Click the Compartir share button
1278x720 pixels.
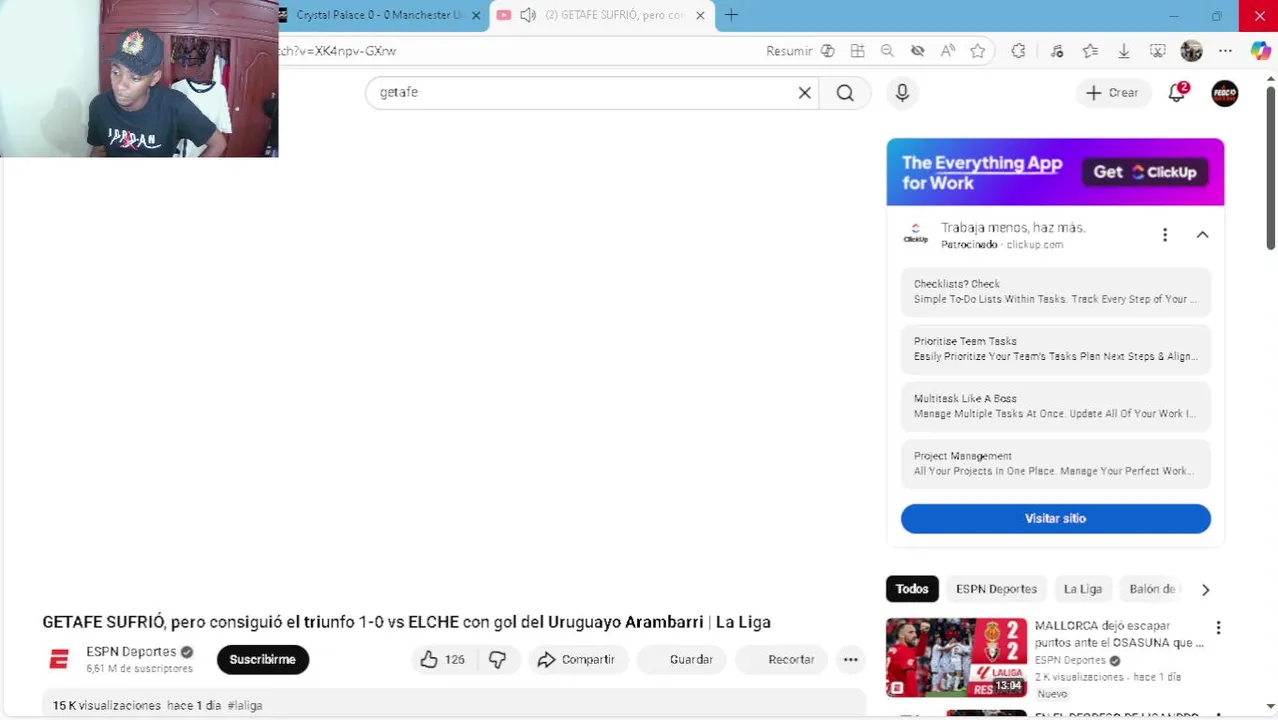tap(577, 659)
